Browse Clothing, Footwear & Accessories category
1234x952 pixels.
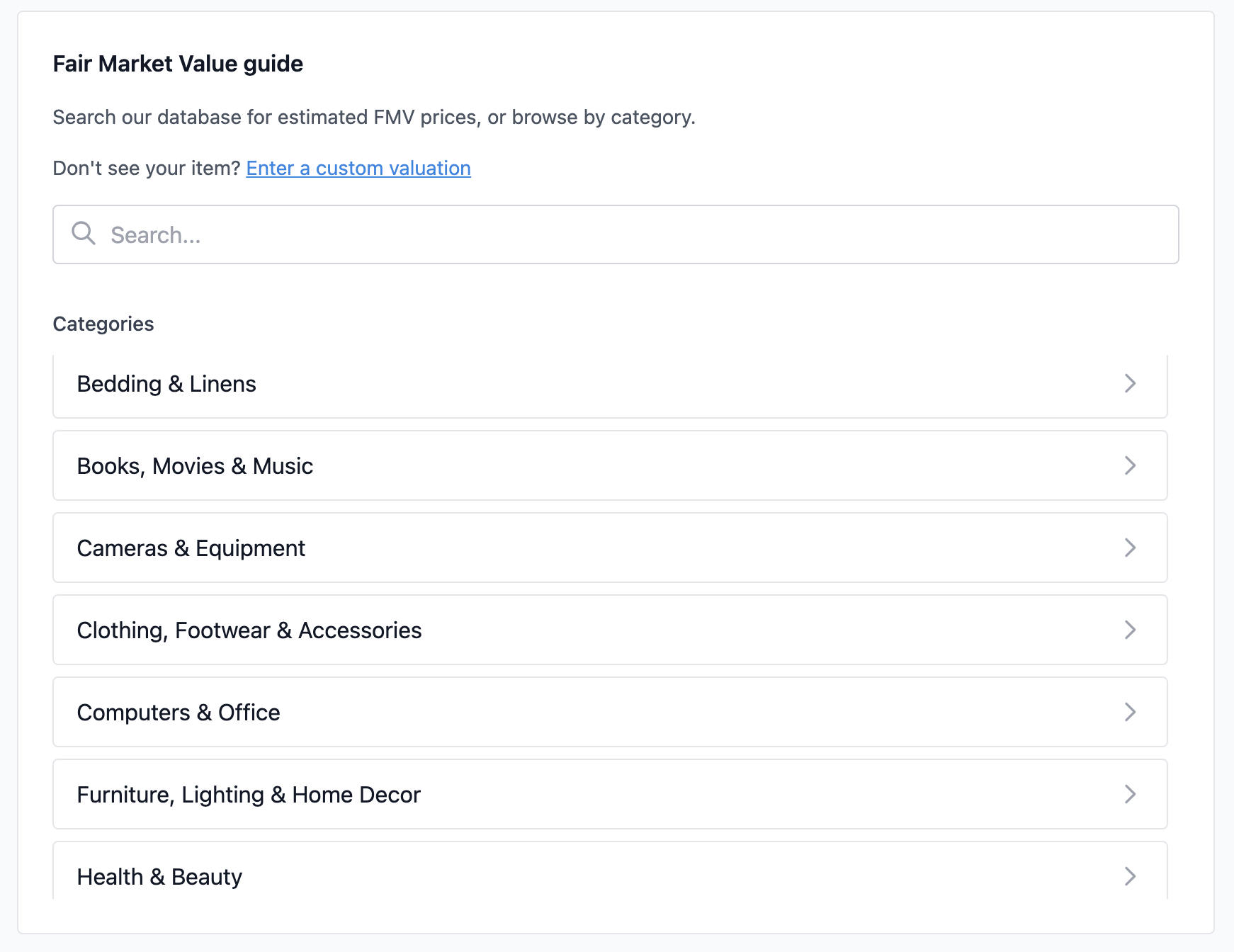pyautogui.click(x=249, y=630)
